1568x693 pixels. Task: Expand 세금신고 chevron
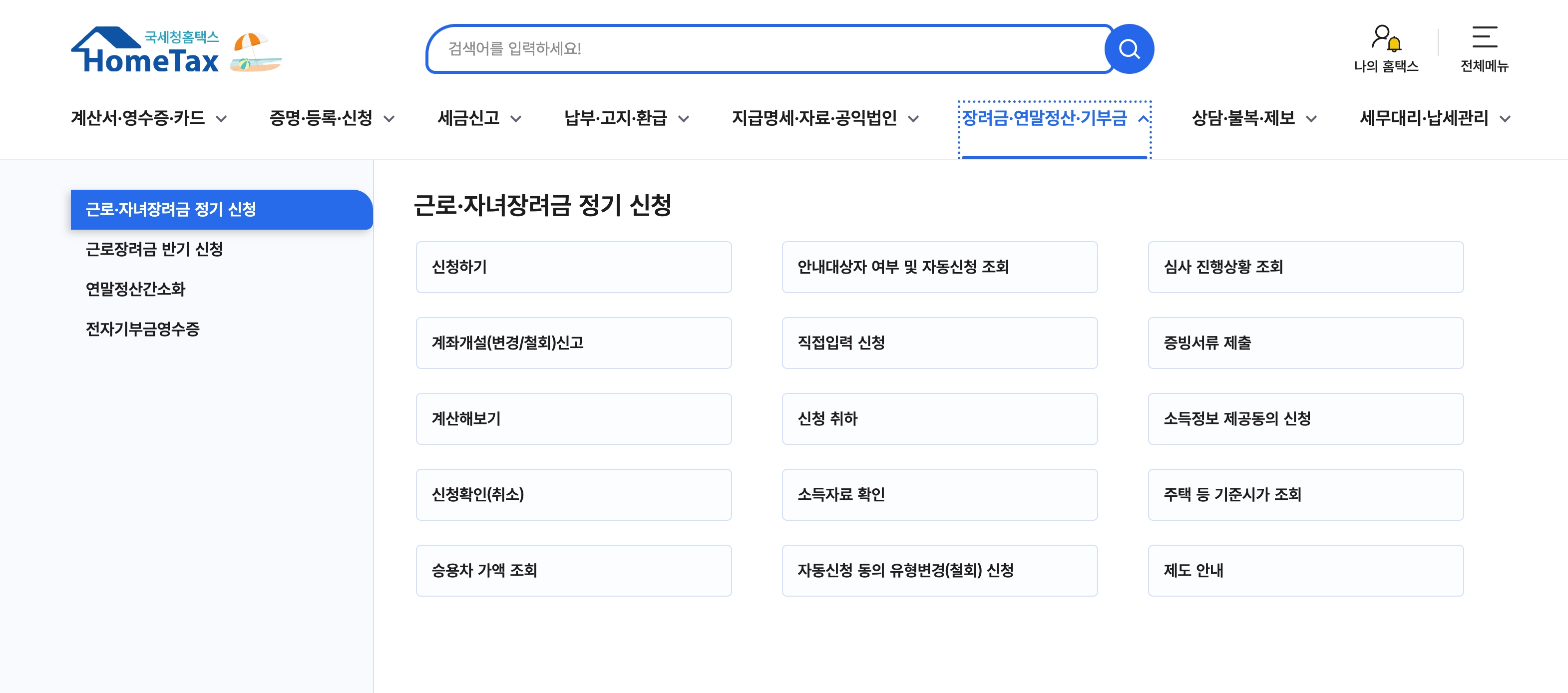pyautogui.click(x=515, y=119)
